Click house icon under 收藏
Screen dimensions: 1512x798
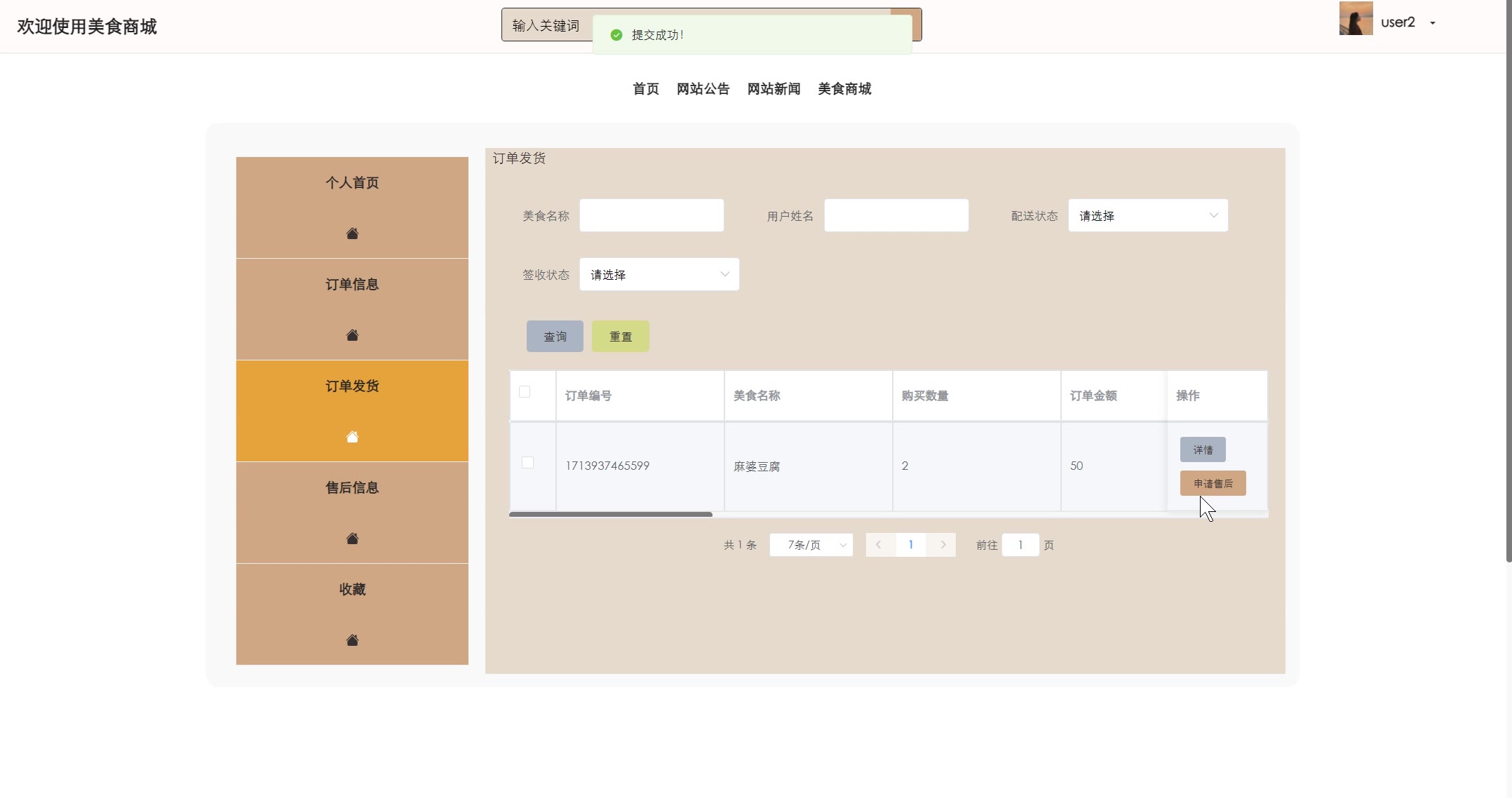click(352, 640)
